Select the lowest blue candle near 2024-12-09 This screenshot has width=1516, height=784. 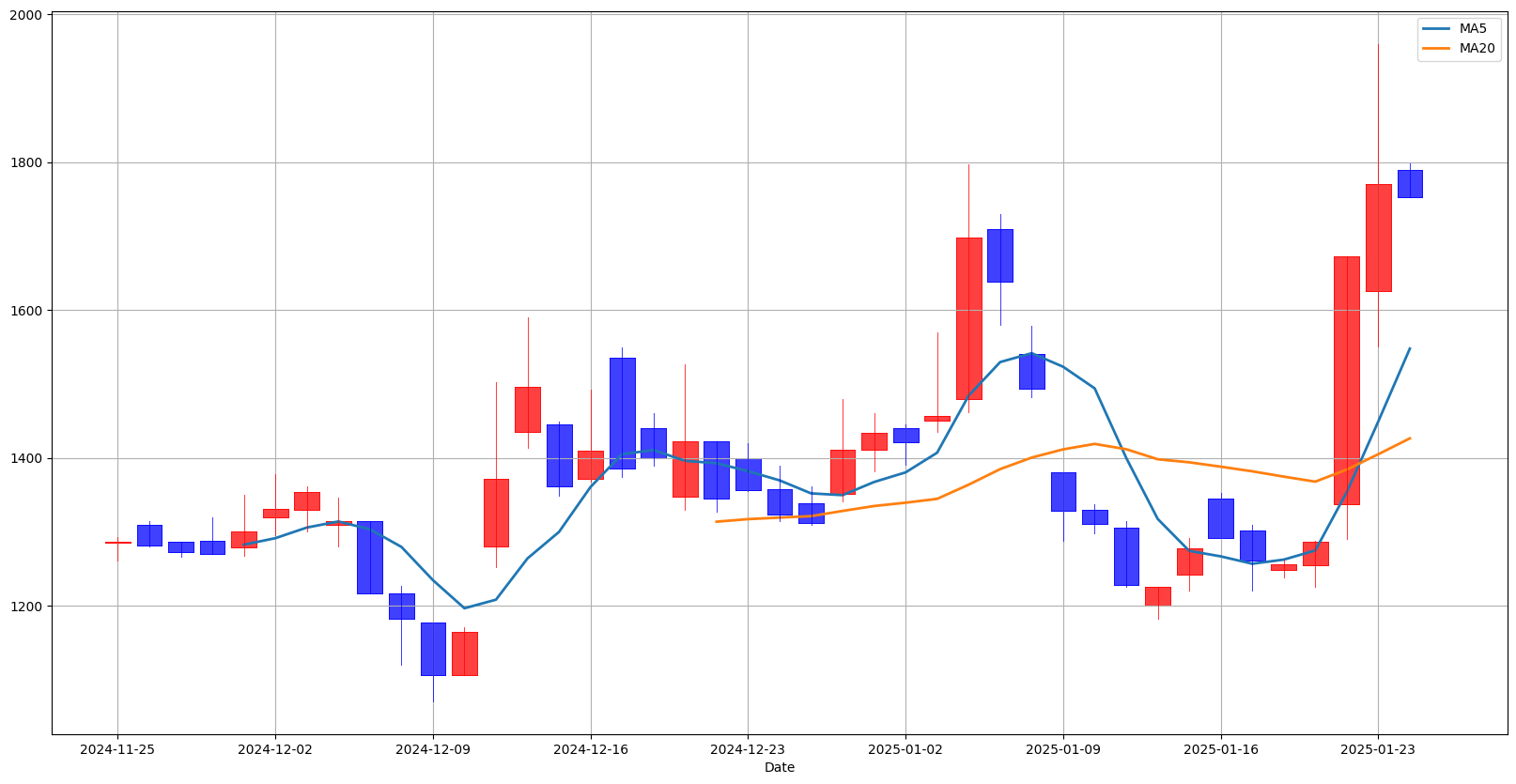pos(433,649)
